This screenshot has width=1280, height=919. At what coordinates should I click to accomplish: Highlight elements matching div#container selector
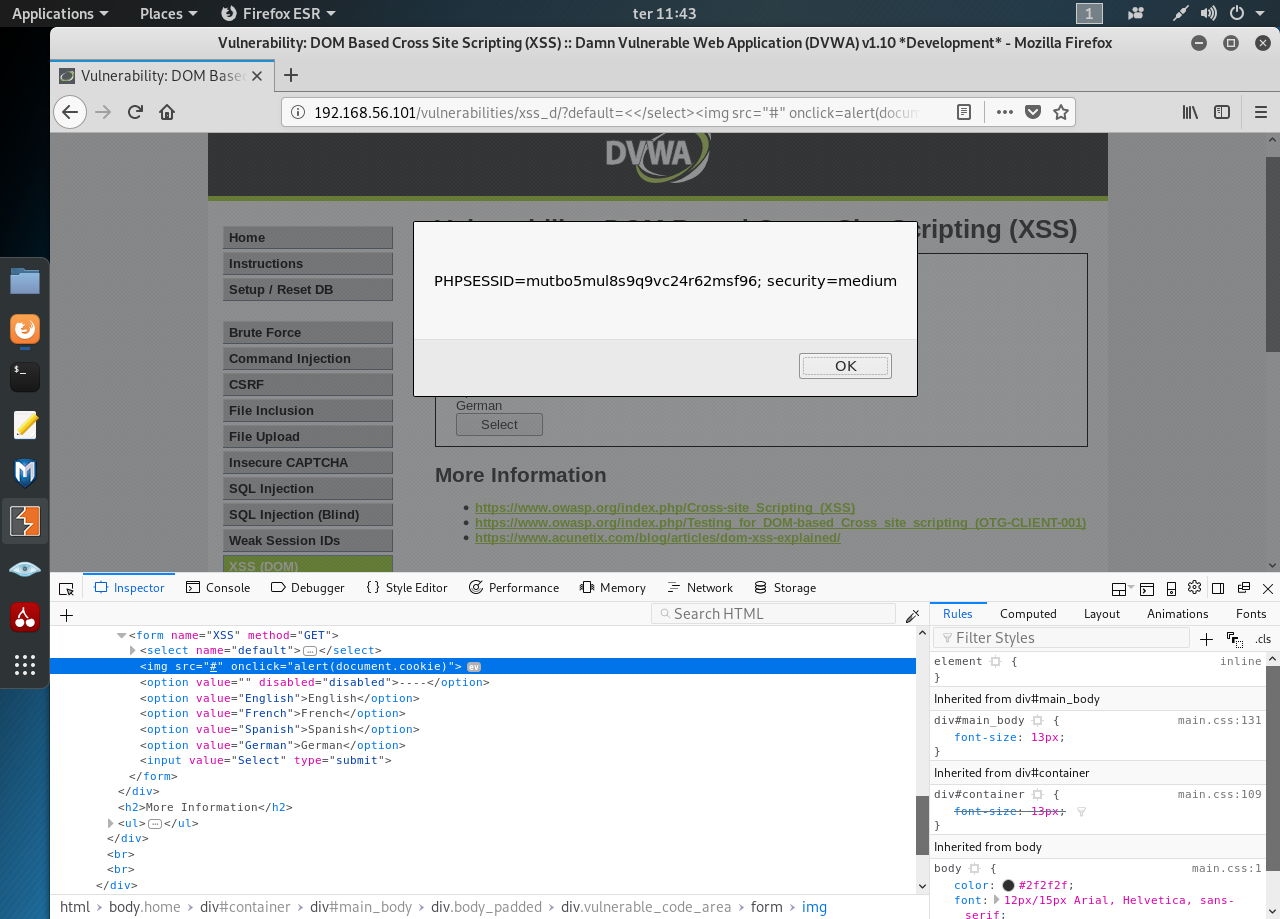(1037, 794)
